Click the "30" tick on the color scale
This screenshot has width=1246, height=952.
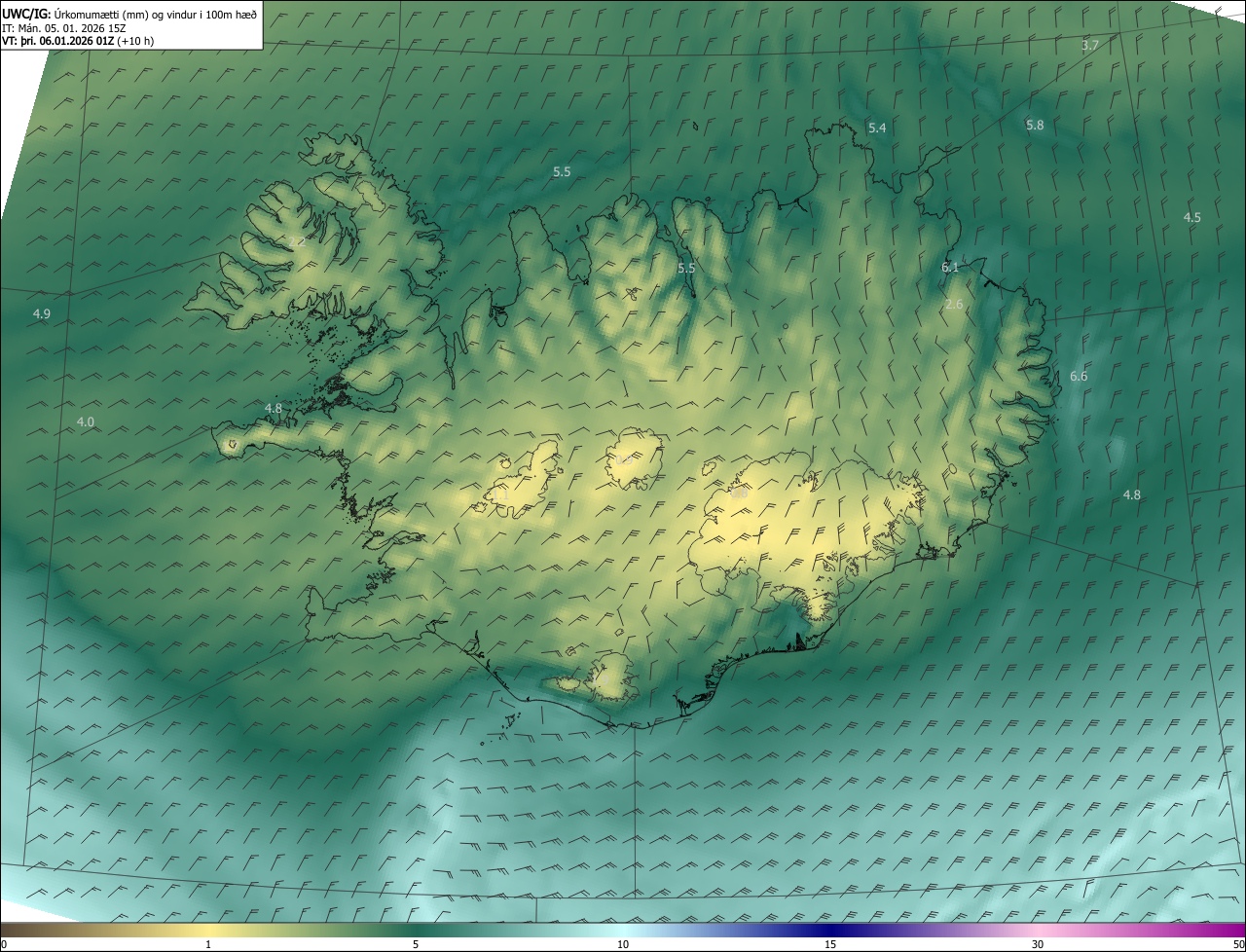tap(1038, 944)
